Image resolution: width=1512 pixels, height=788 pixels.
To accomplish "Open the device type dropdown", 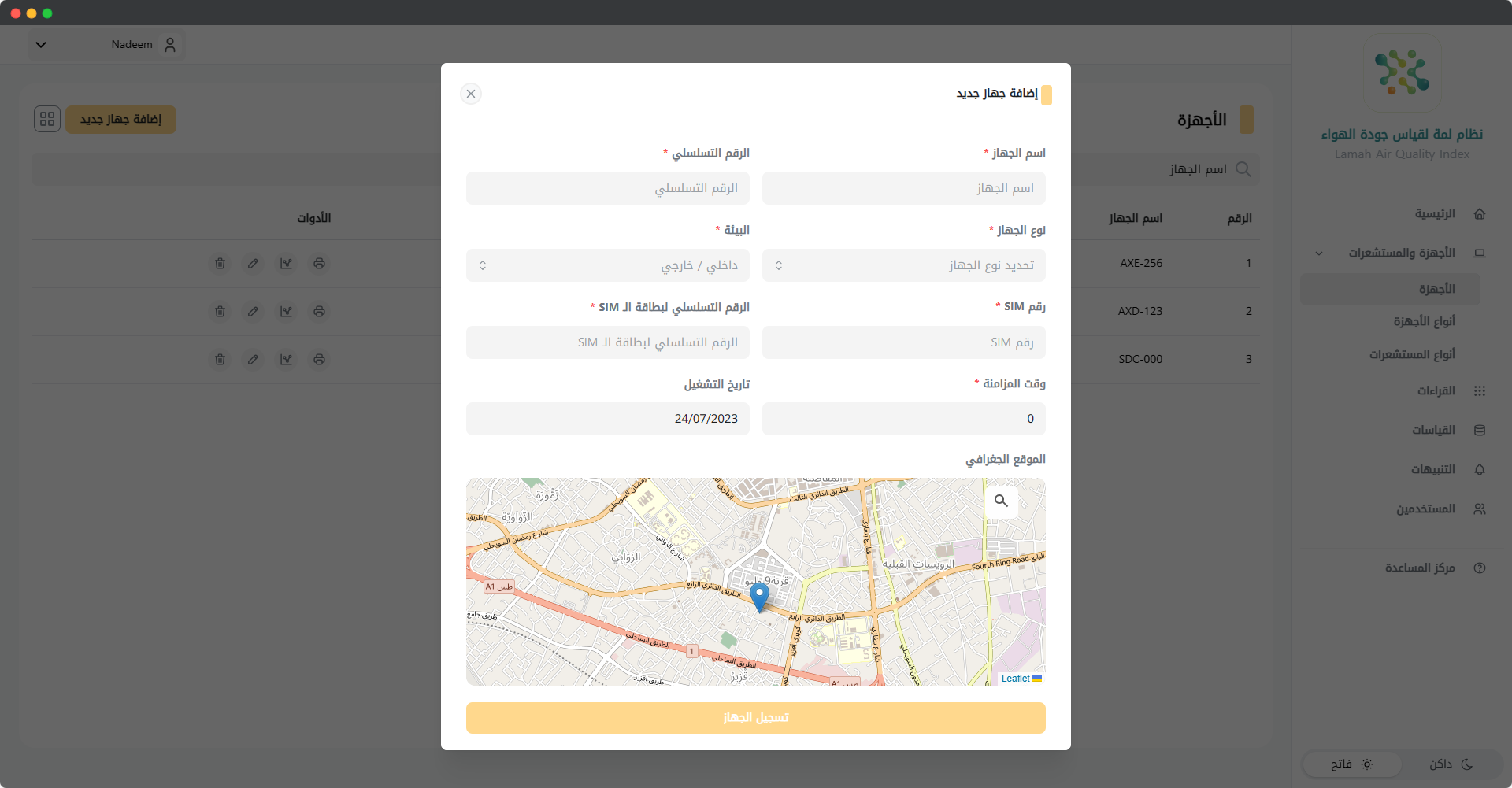I will coord(904,265).
